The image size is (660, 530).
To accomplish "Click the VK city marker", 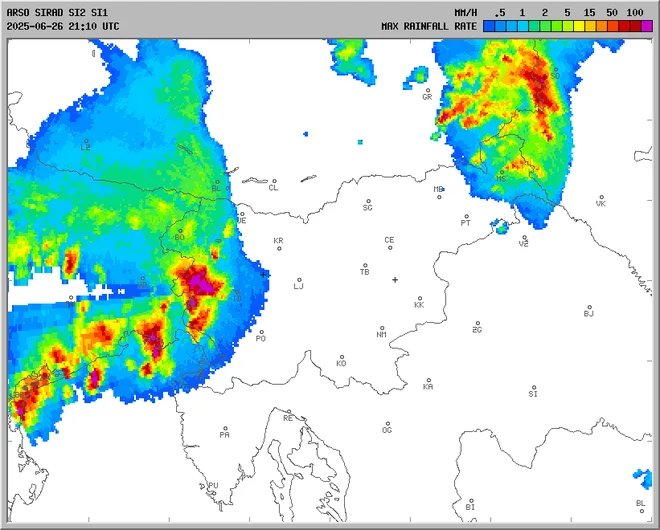I will [x=601, y=197].
